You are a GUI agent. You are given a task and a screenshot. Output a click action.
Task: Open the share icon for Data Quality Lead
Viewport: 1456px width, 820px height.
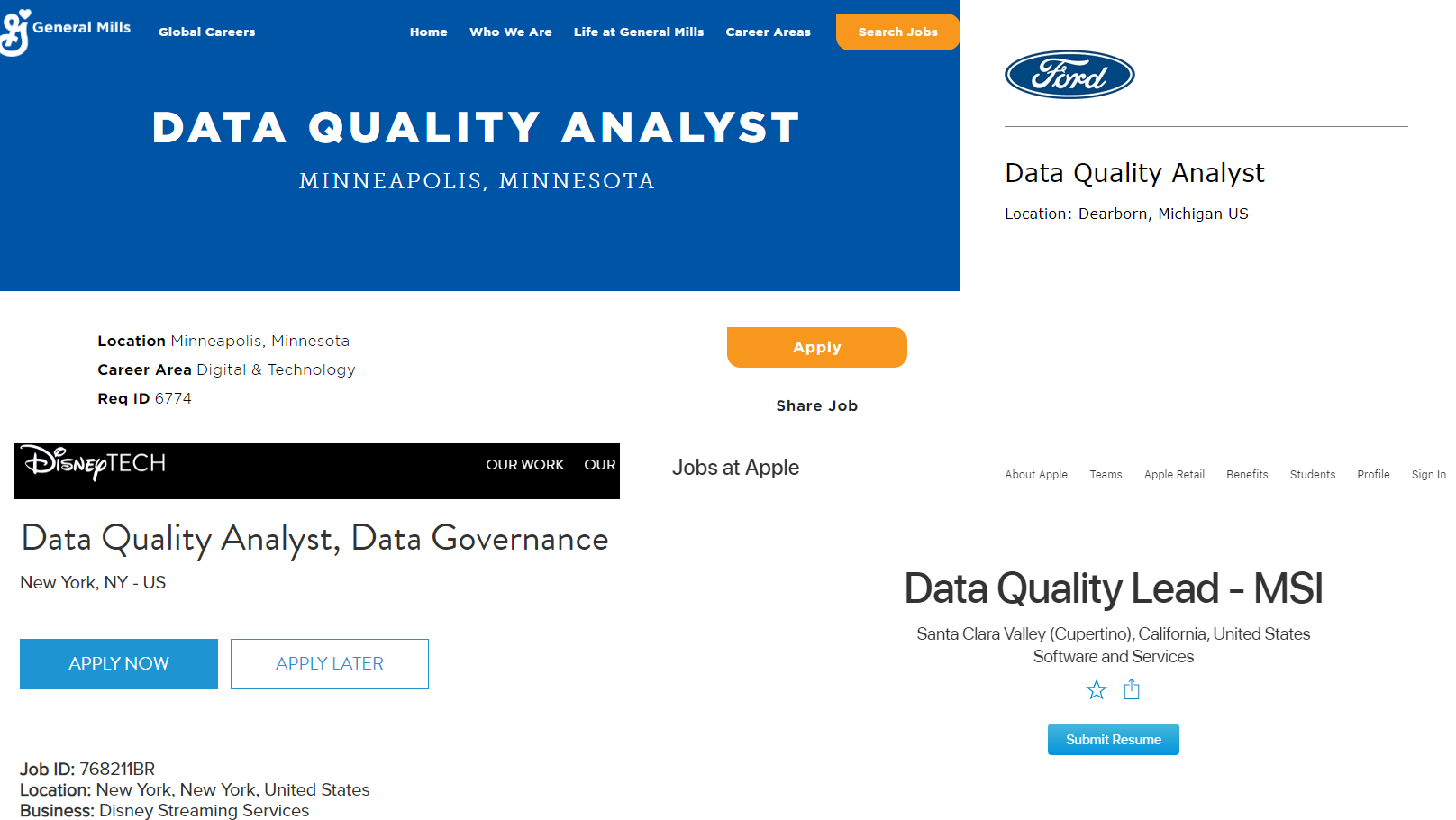(x=1132, y=689)
